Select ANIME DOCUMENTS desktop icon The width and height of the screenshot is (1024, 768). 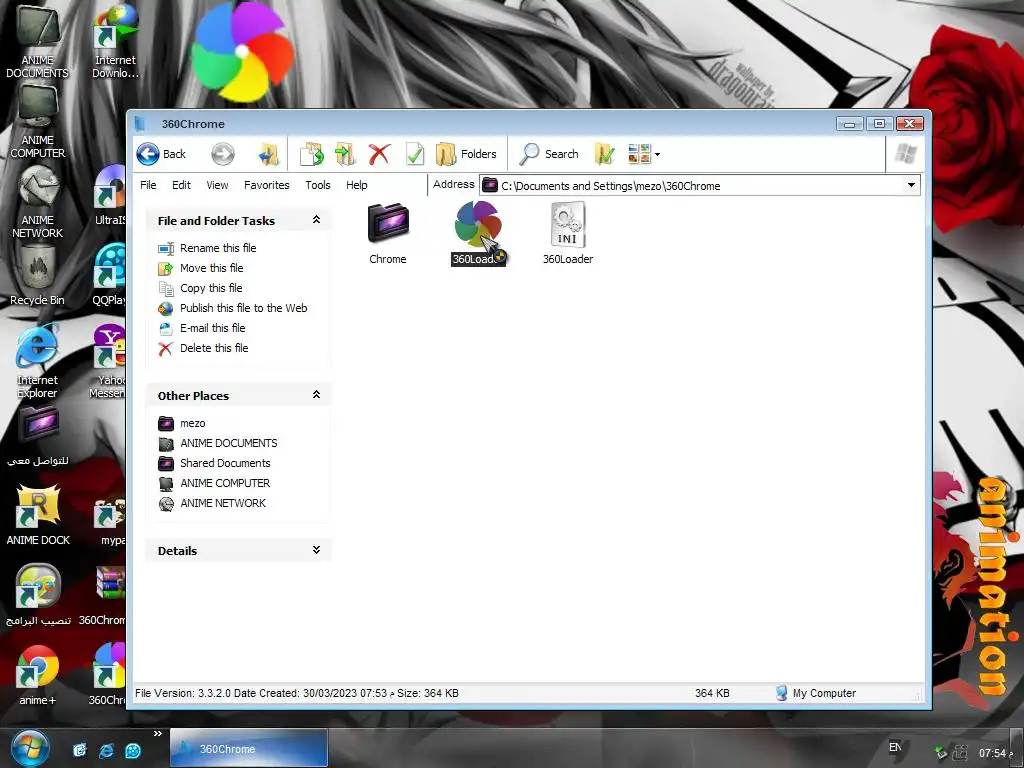(x=37, y=42)
